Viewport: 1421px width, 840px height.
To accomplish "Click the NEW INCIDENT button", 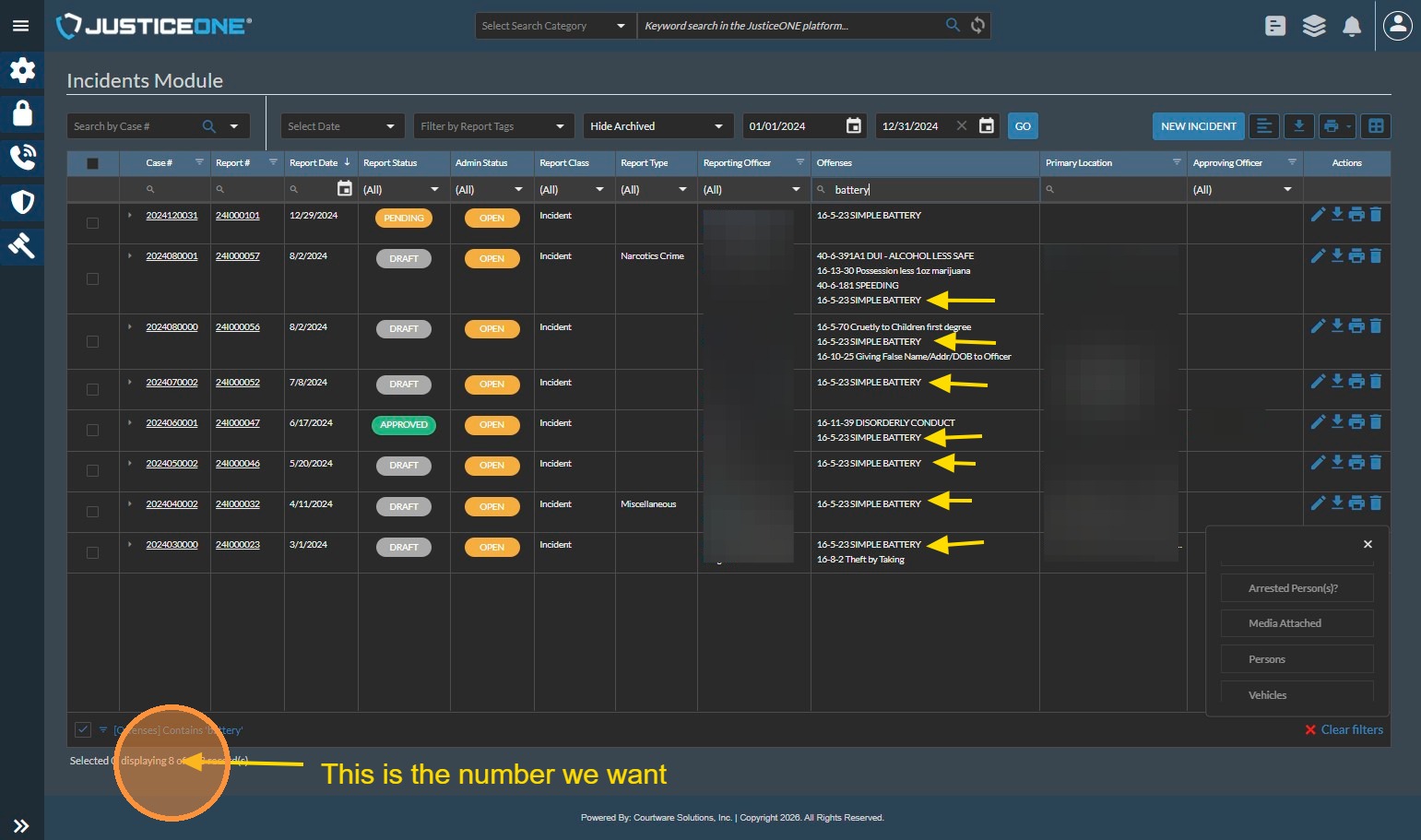I will click(x=1198, y=126).
